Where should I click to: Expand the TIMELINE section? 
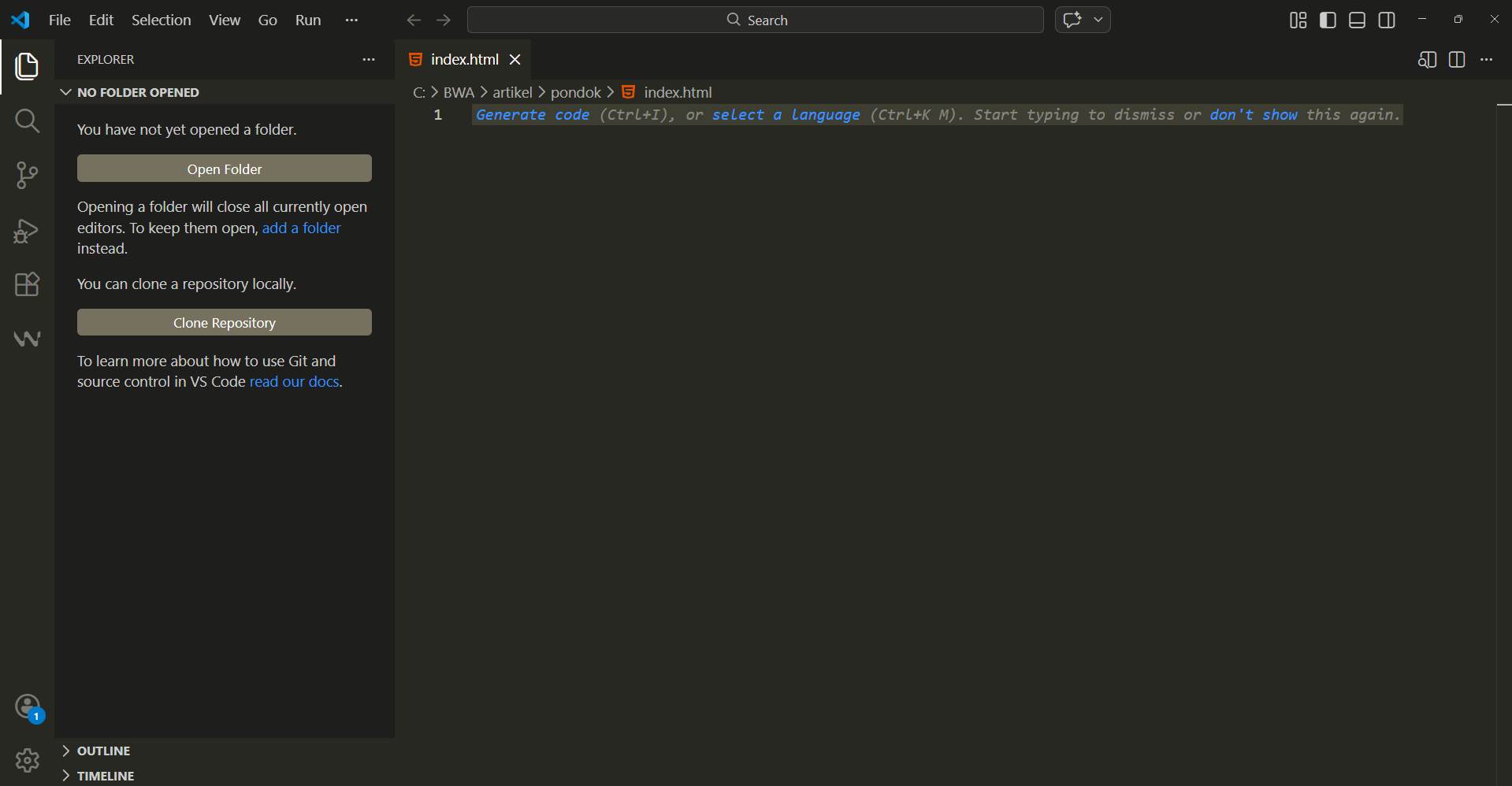click(105, 776)
